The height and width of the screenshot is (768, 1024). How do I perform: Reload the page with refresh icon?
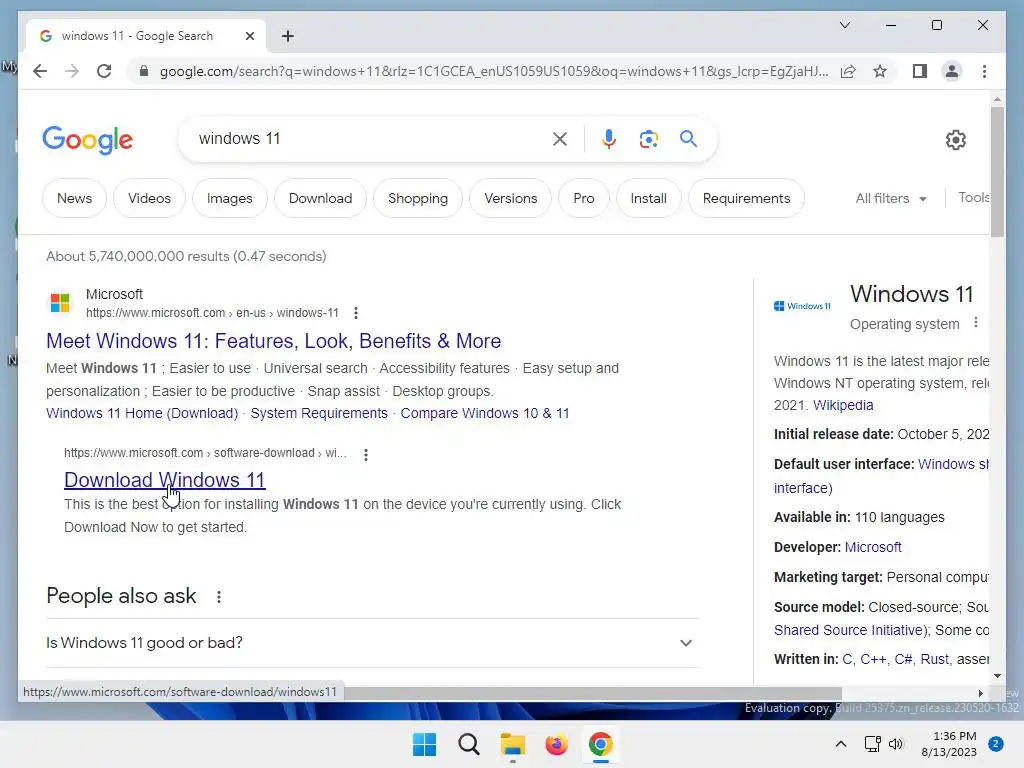pyautogui.click(x=104, y=71)
